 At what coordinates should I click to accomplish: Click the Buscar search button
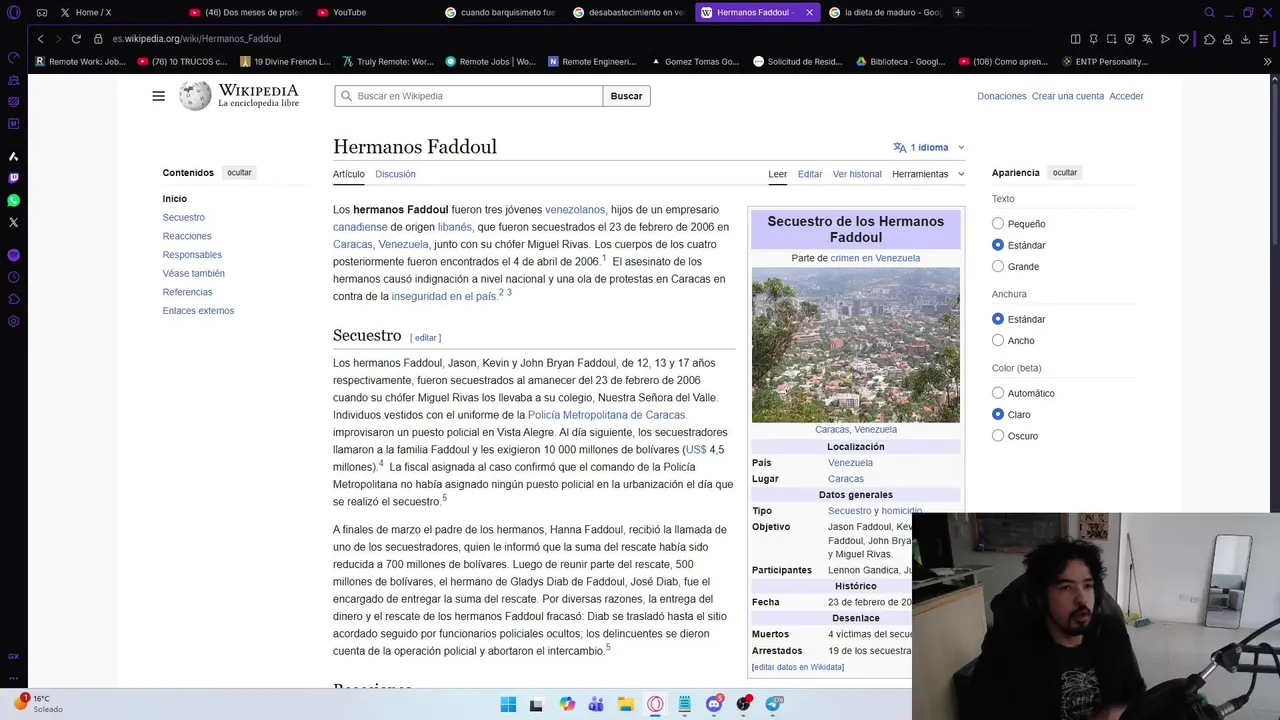click(x=626, y=96)
